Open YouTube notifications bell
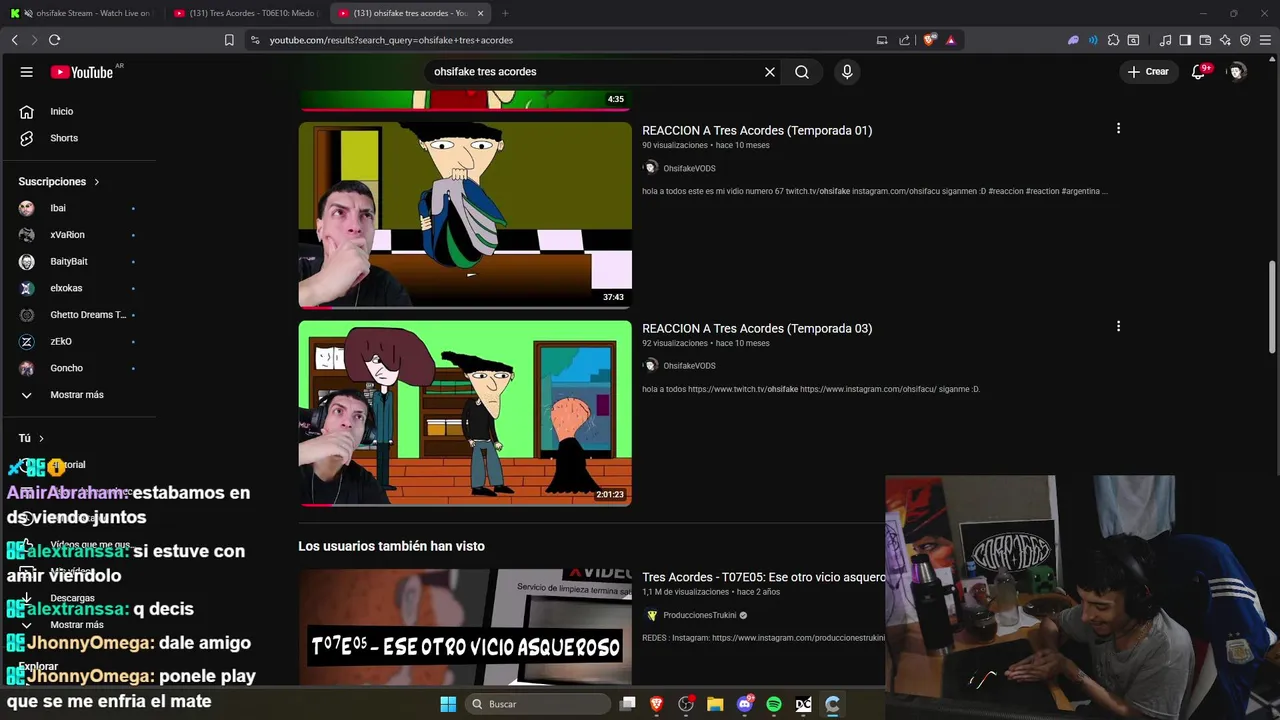1280x720 pixels. click(x=1198, y=72)
